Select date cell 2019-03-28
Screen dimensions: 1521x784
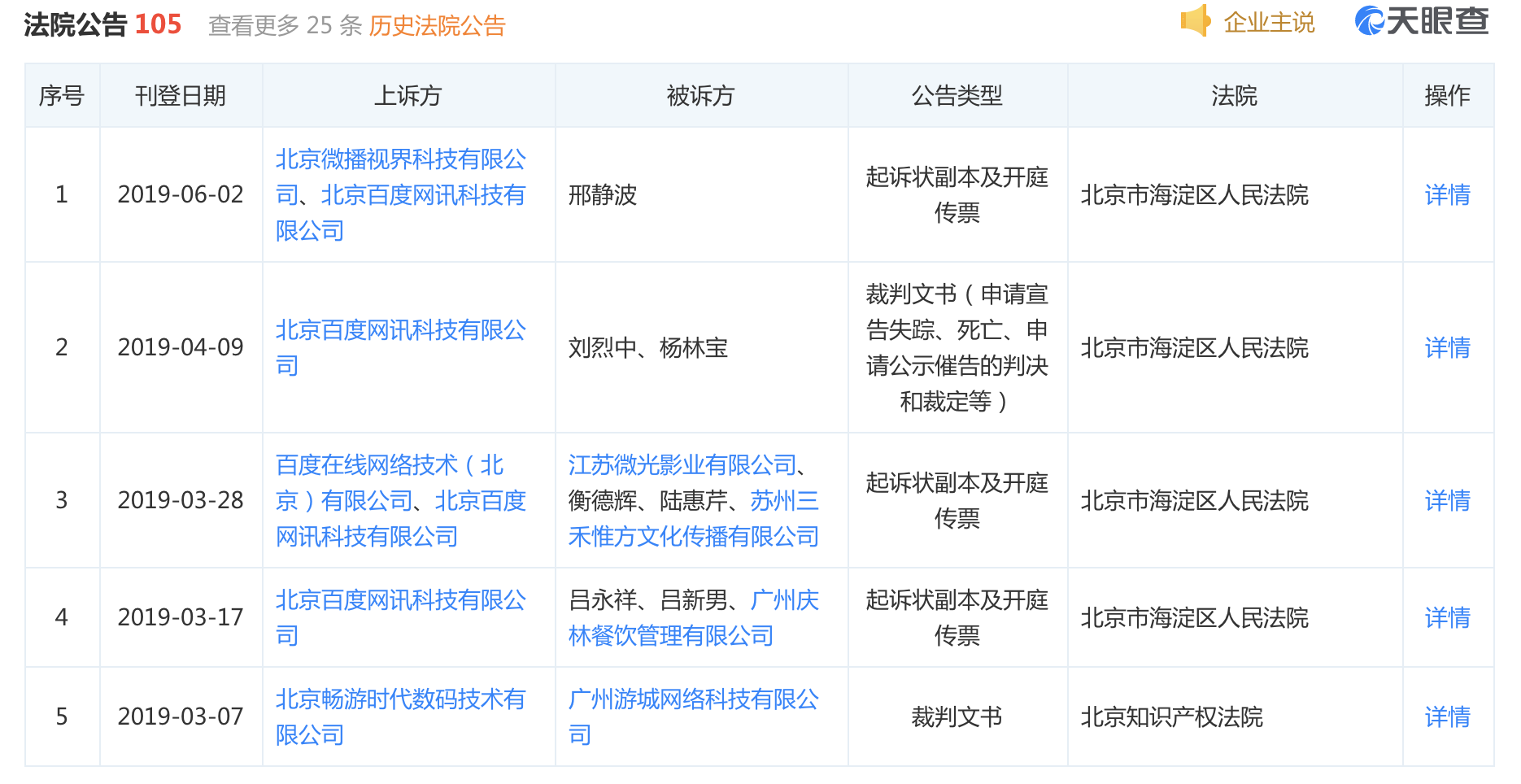tap(181, 501)
